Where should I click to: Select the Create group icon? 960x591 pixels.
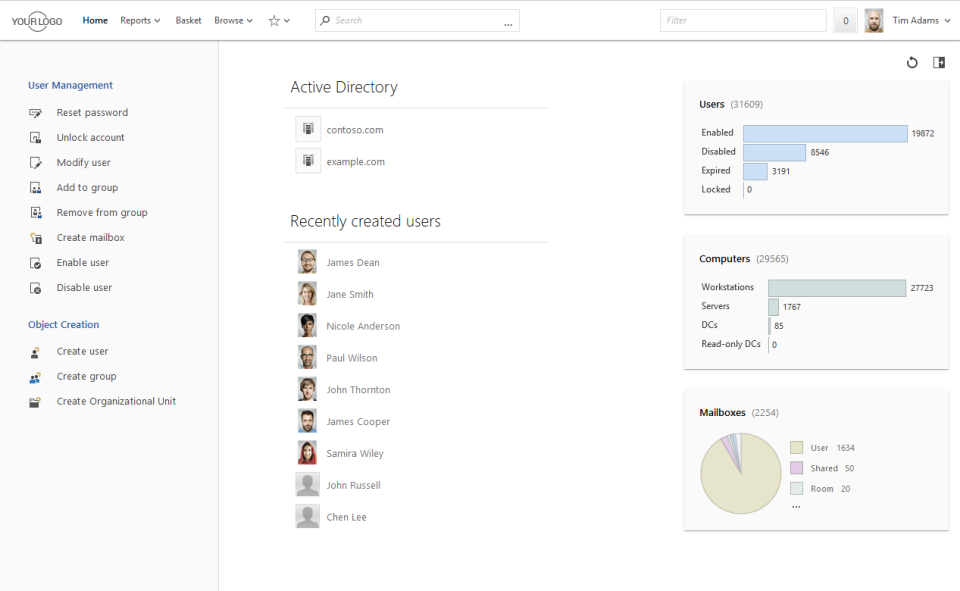tap(33, 376)
